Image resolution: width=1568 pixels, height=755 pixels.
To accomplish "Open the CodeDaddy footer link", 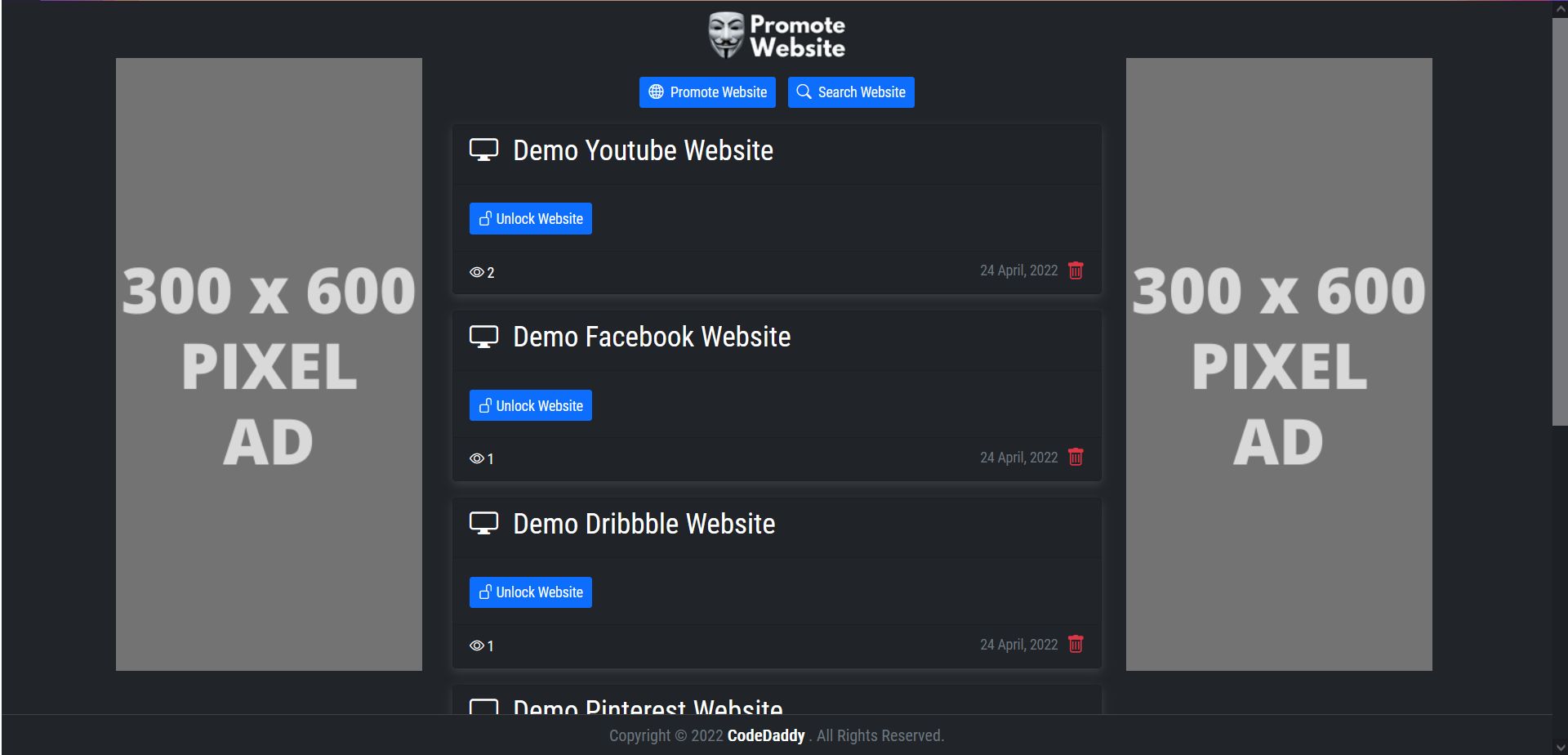I will [766, 735].
